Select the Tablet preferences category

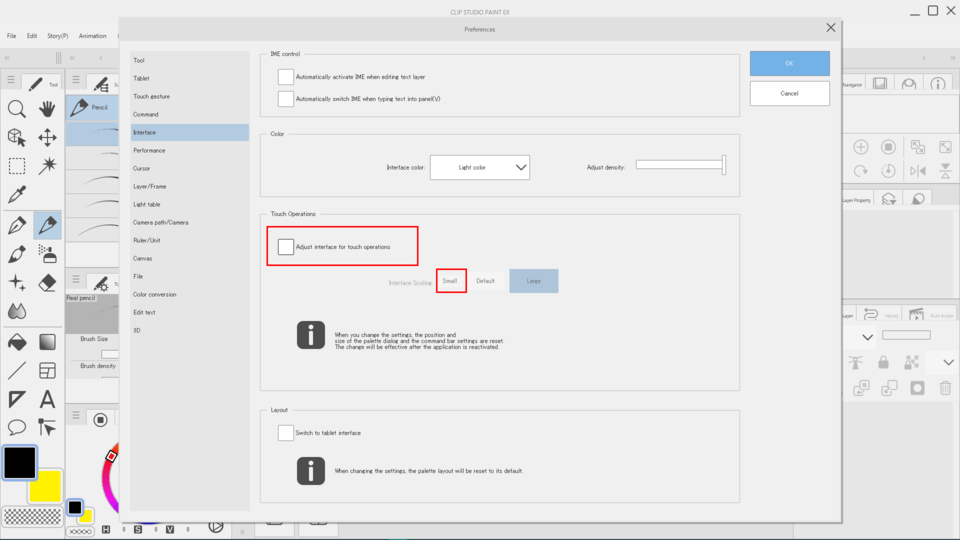[190, 78]
